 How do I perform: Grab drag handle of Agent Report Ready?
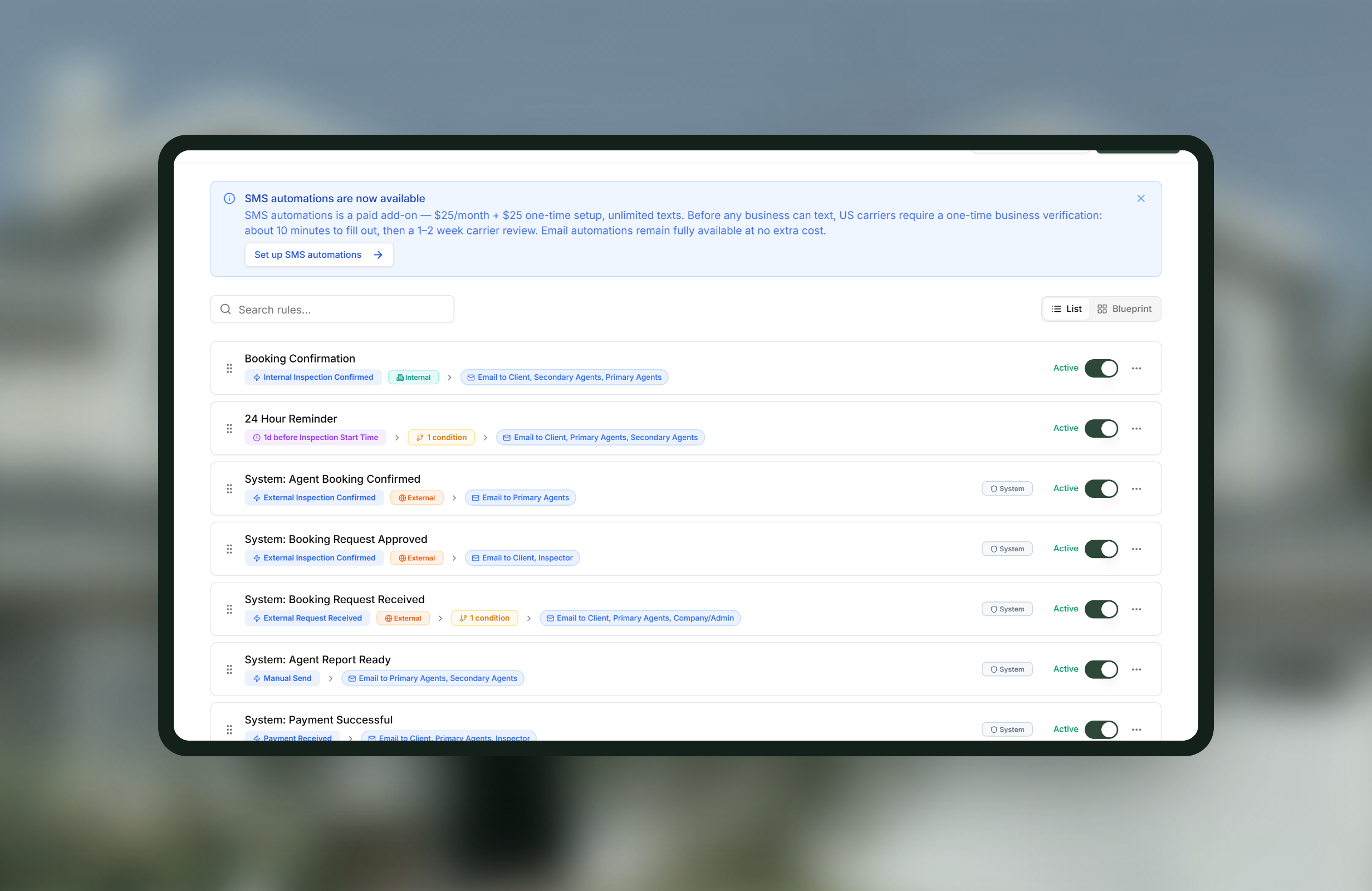click(229, 669)
